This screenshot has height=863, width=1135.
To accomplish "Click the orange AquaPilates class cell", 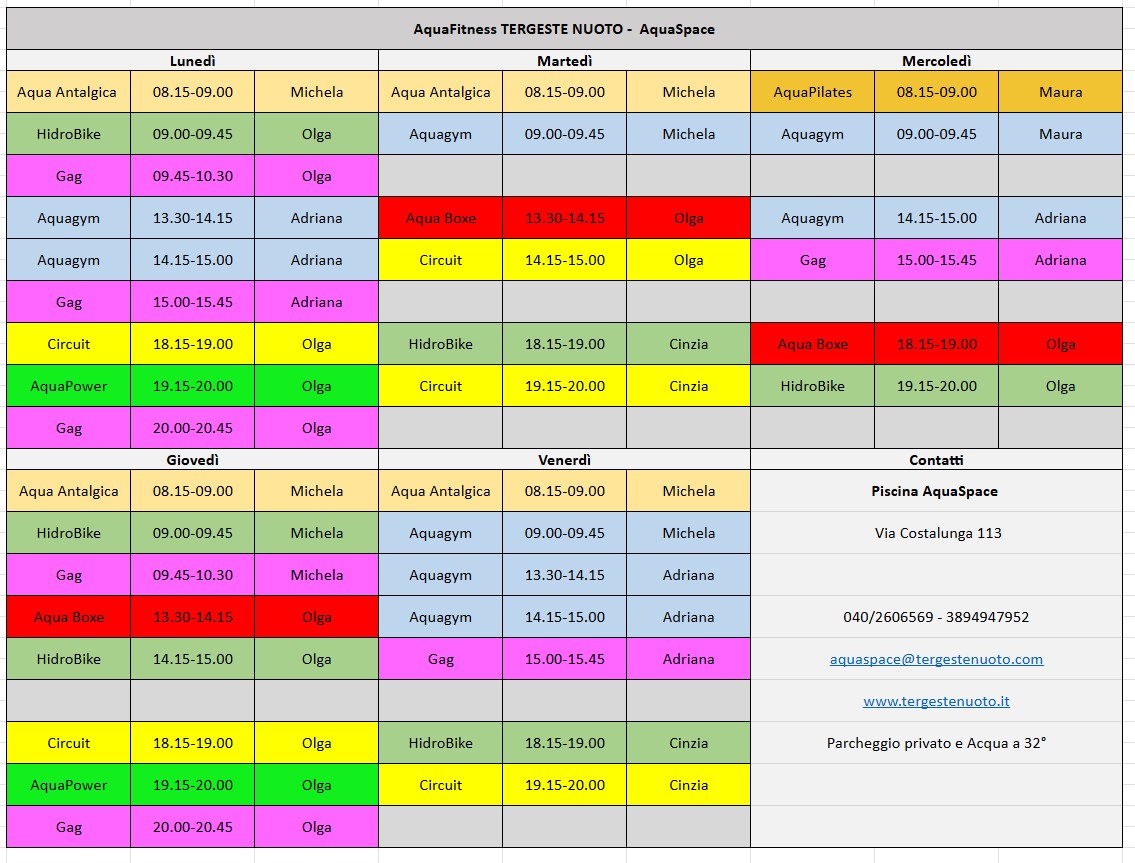I will click(812, 92).
